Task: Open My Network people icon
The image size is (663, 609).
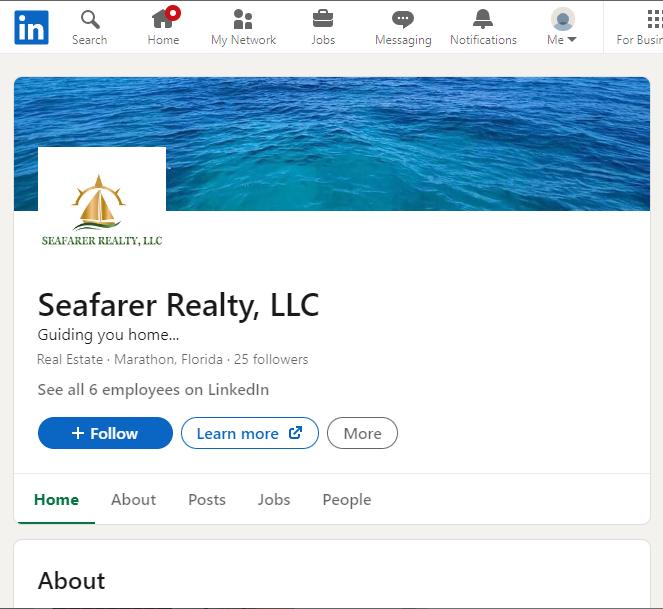Action: coord(243,19)
